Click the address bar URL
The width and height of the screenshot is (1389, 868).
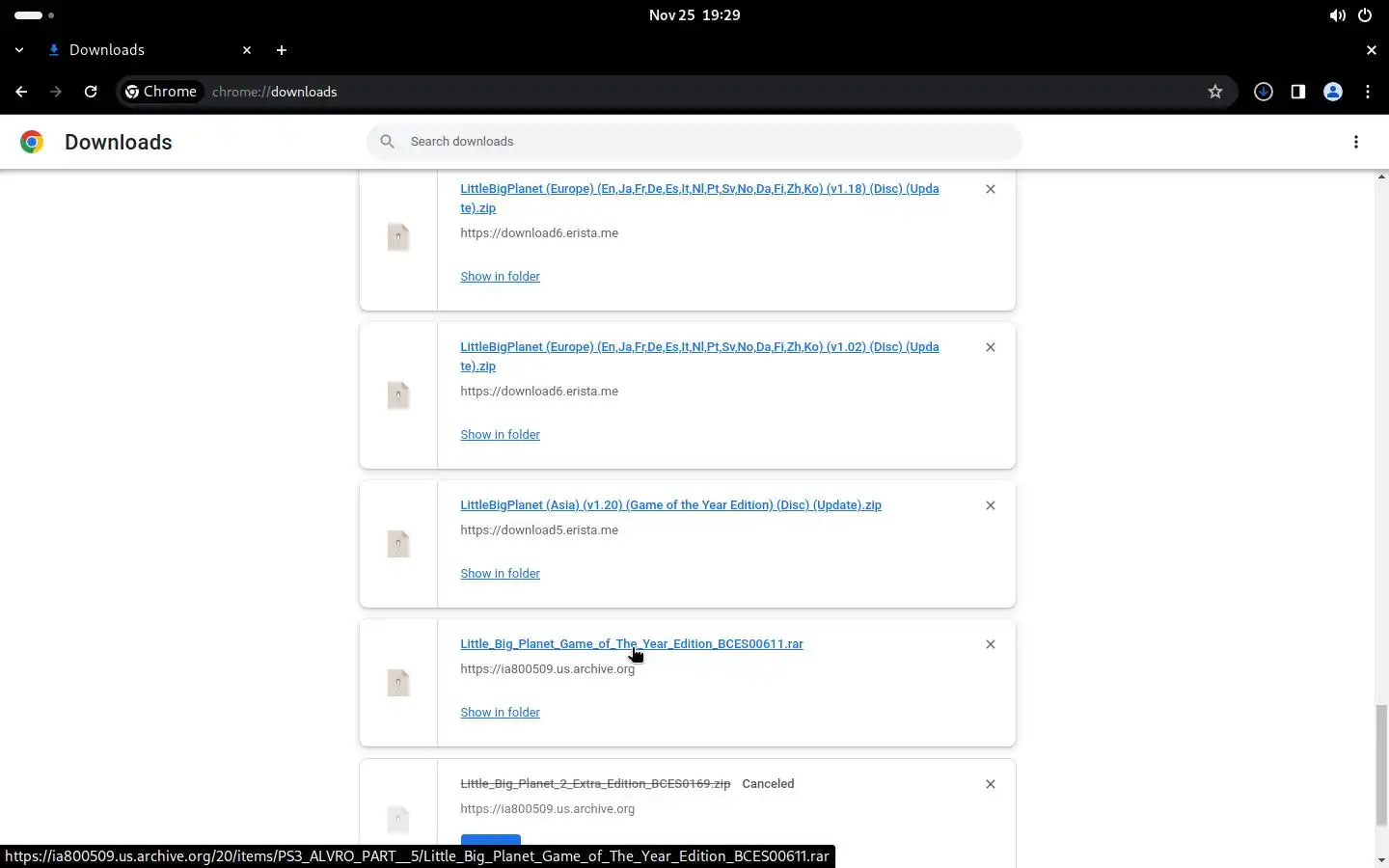[275, 92]
